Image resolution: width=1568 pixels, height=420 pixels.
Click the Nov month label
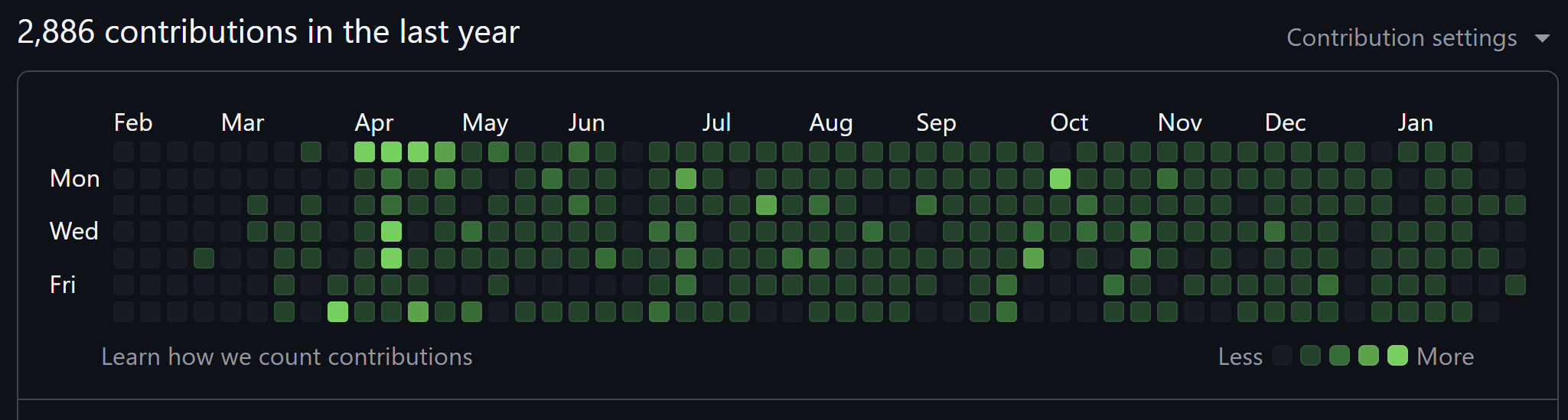point(1180,122)
